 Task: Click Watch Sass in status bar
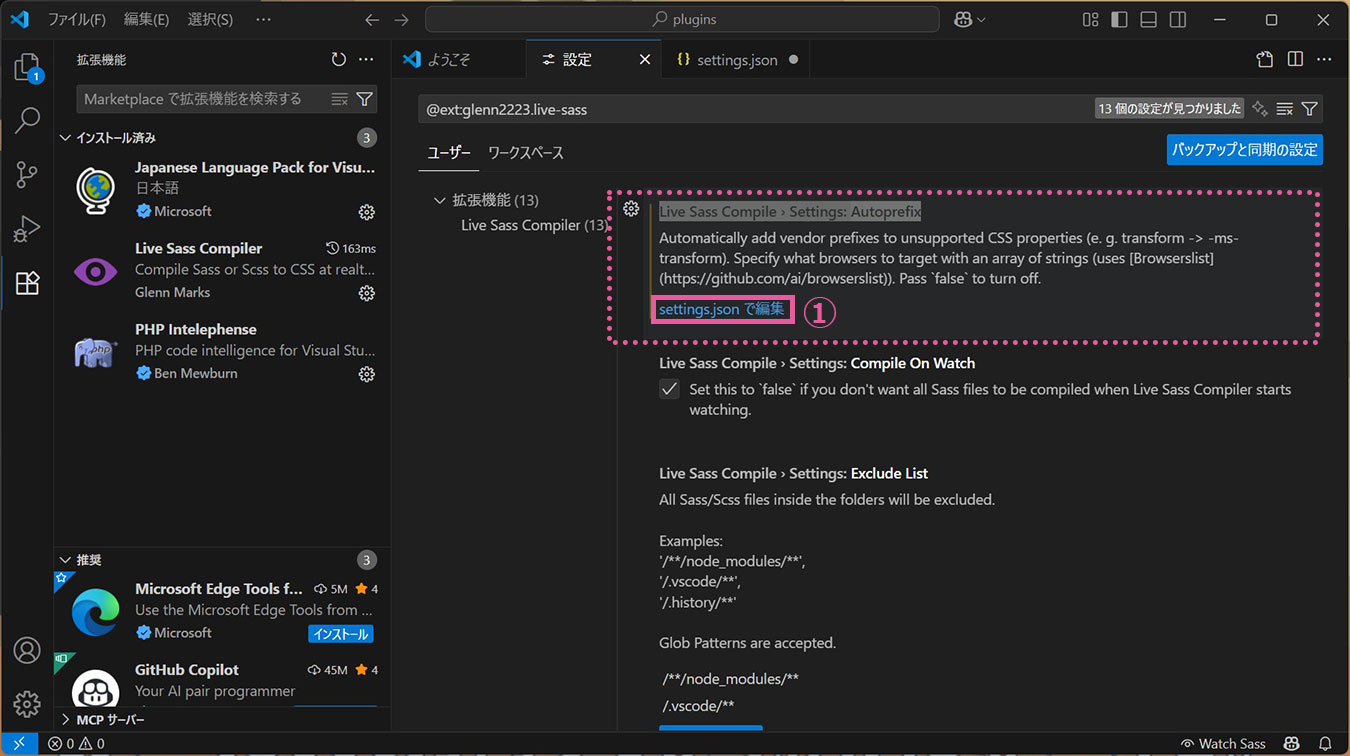1223,744
